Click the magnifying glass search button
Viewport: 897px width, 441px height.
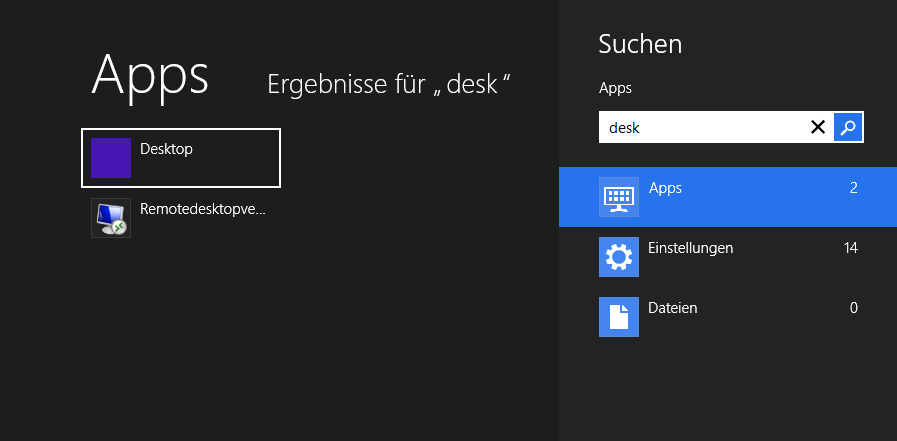coord(848,127)
